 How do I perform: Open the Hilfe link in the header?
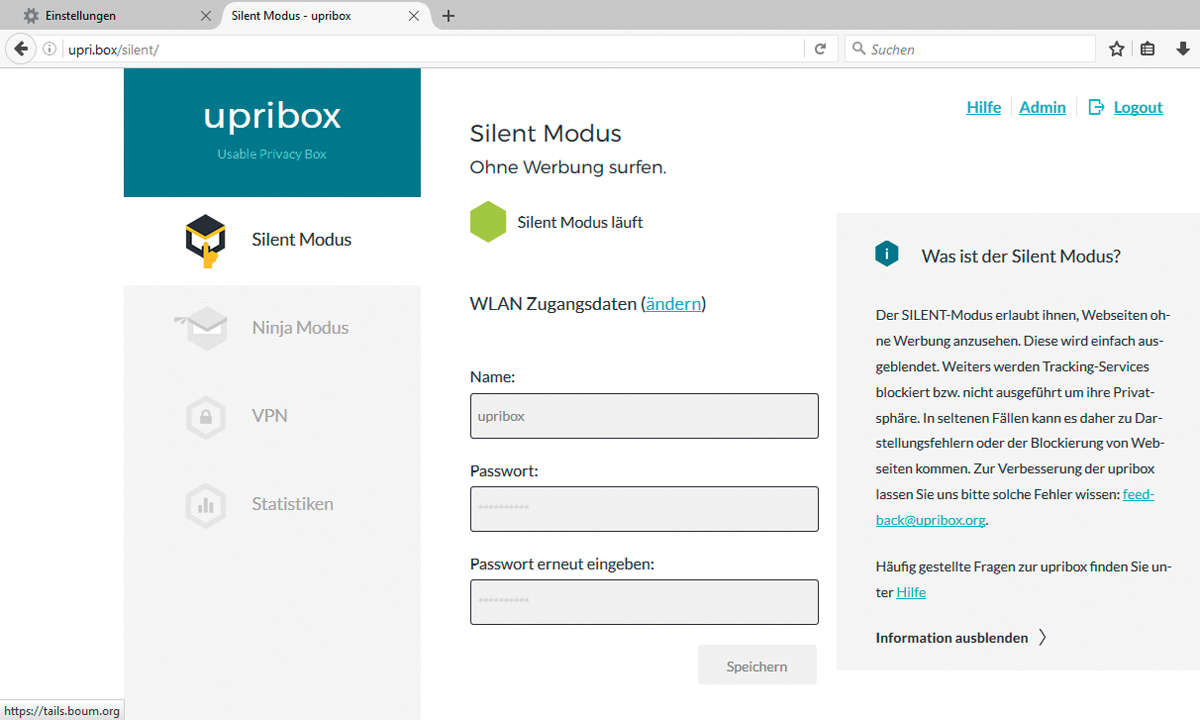(983, 107)
